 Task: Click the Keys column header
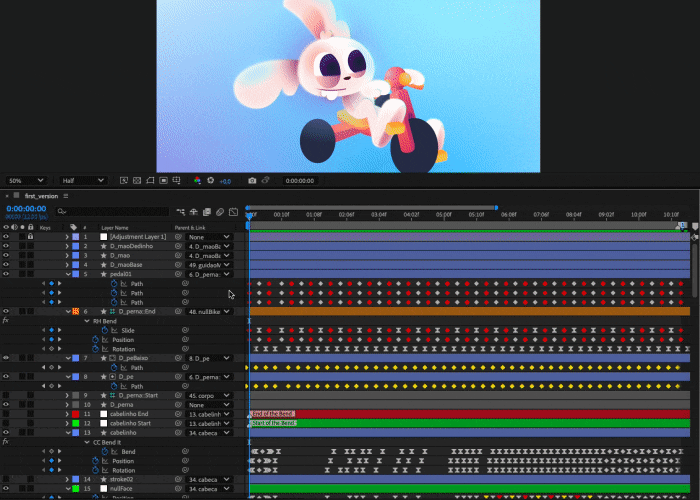point(45,228)
